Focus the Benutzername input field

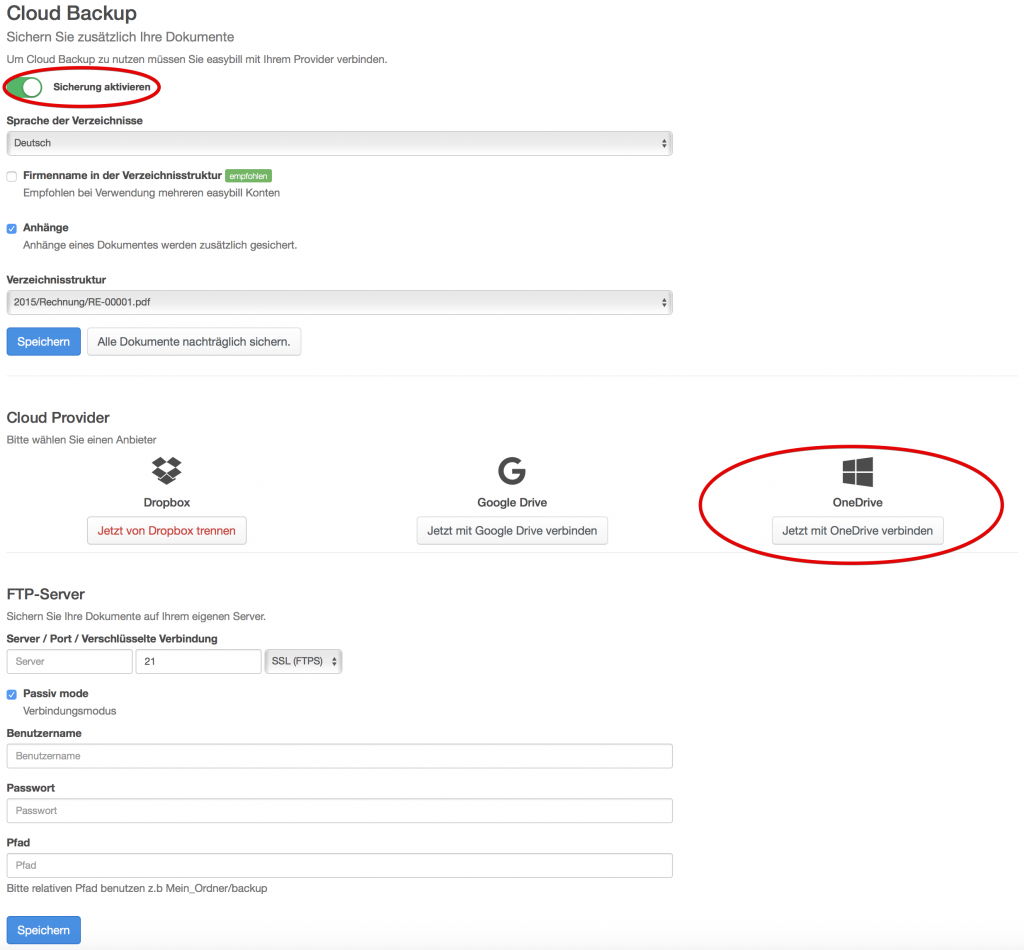pos(340,756)
